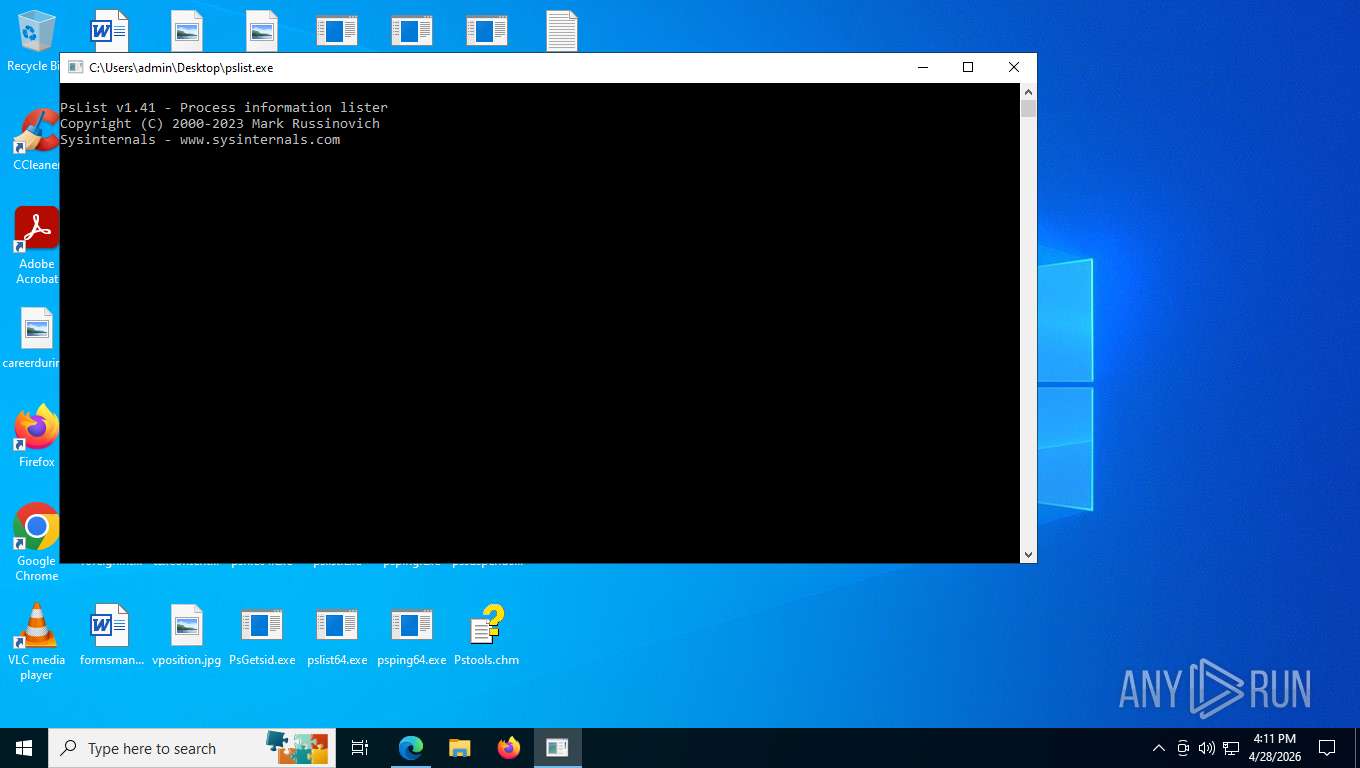
Task: Click the 'www.sysinternals.com' text in console
Action: [x=260, y=139]
